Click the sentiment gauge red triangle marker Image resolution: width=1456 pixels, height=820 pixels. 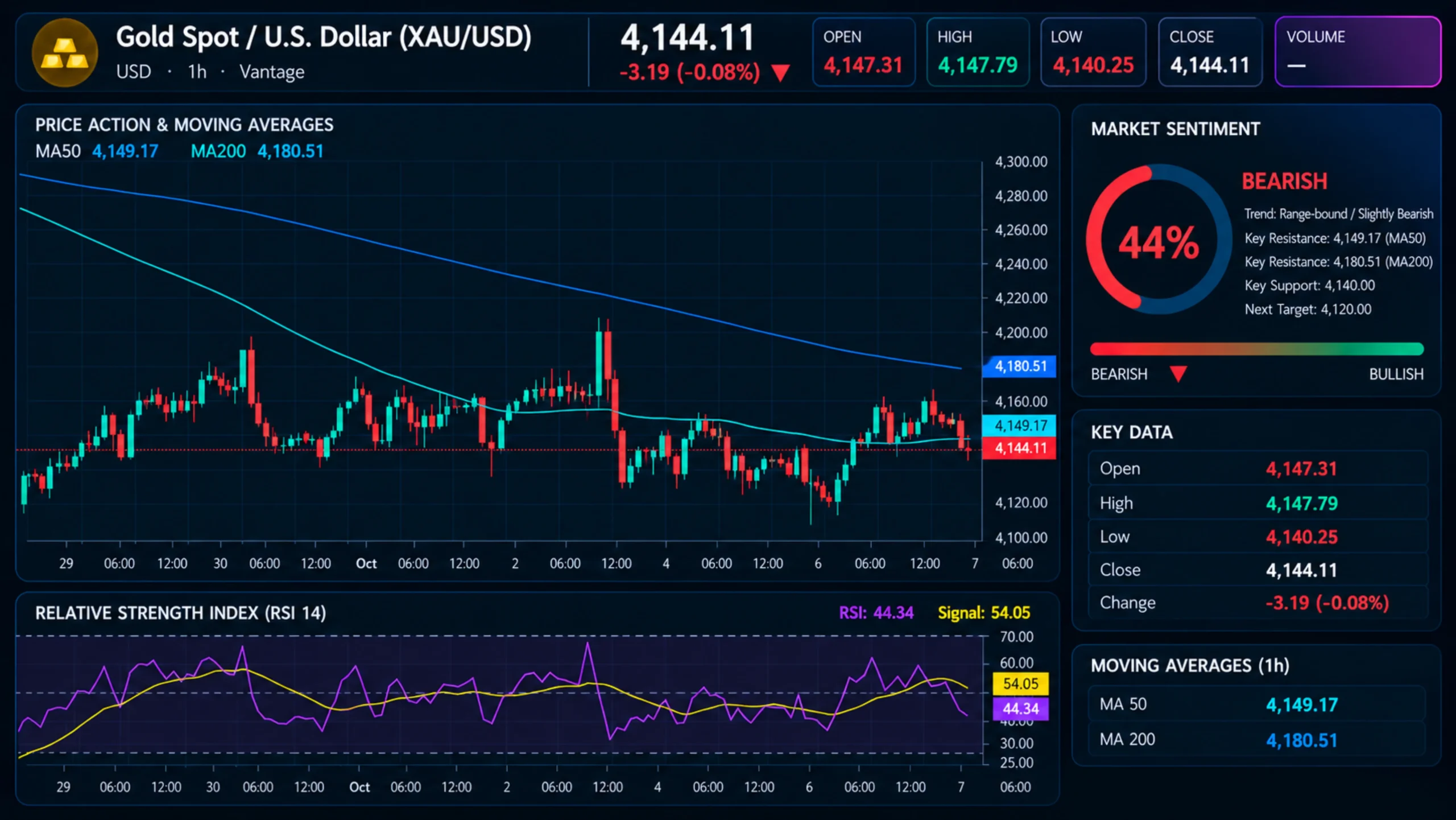click(1178, 374)
